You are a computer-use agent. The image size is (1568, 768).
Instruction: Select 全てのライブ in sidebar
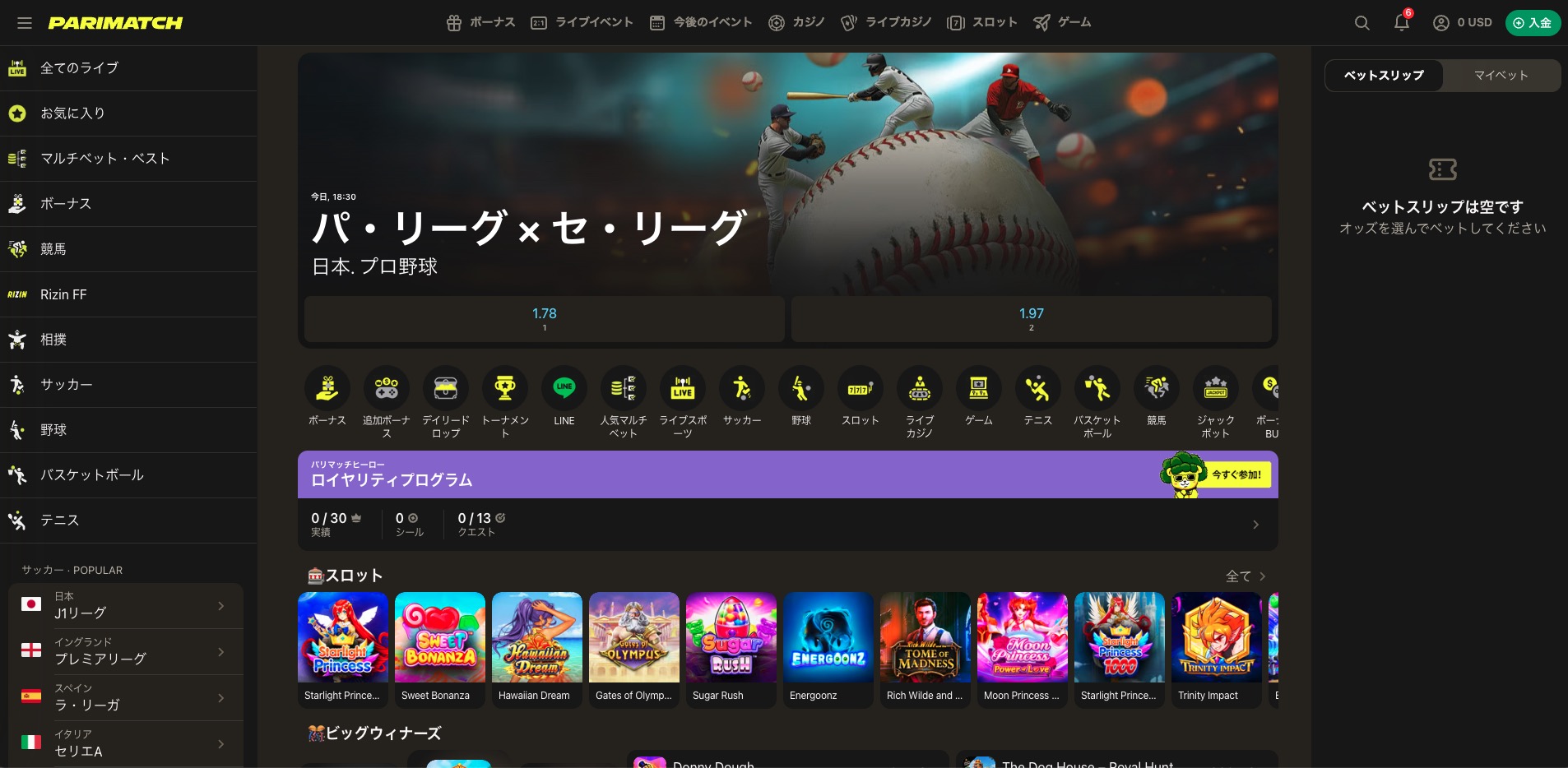pyautogui.click(x=128, y=68)
